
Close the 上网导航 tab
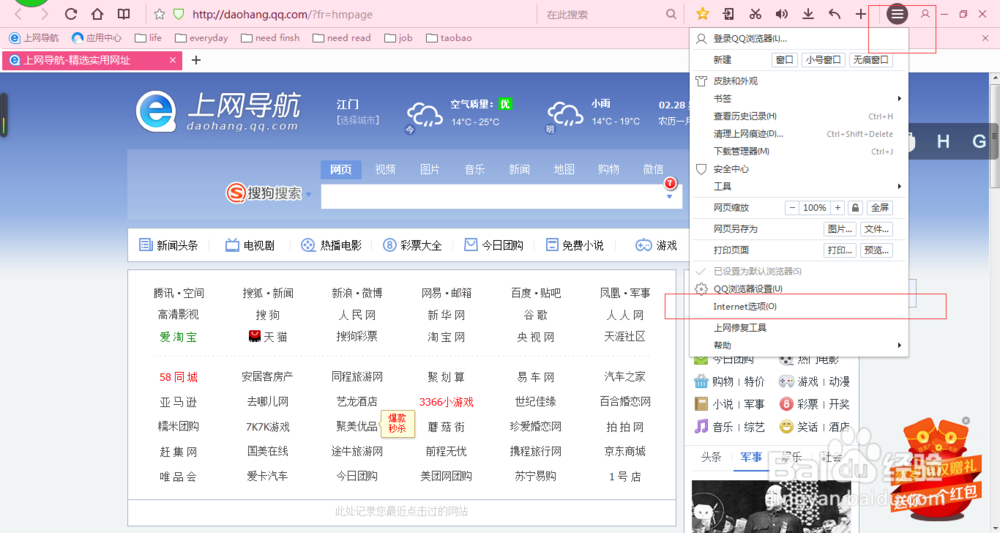(x=173, y=60)
